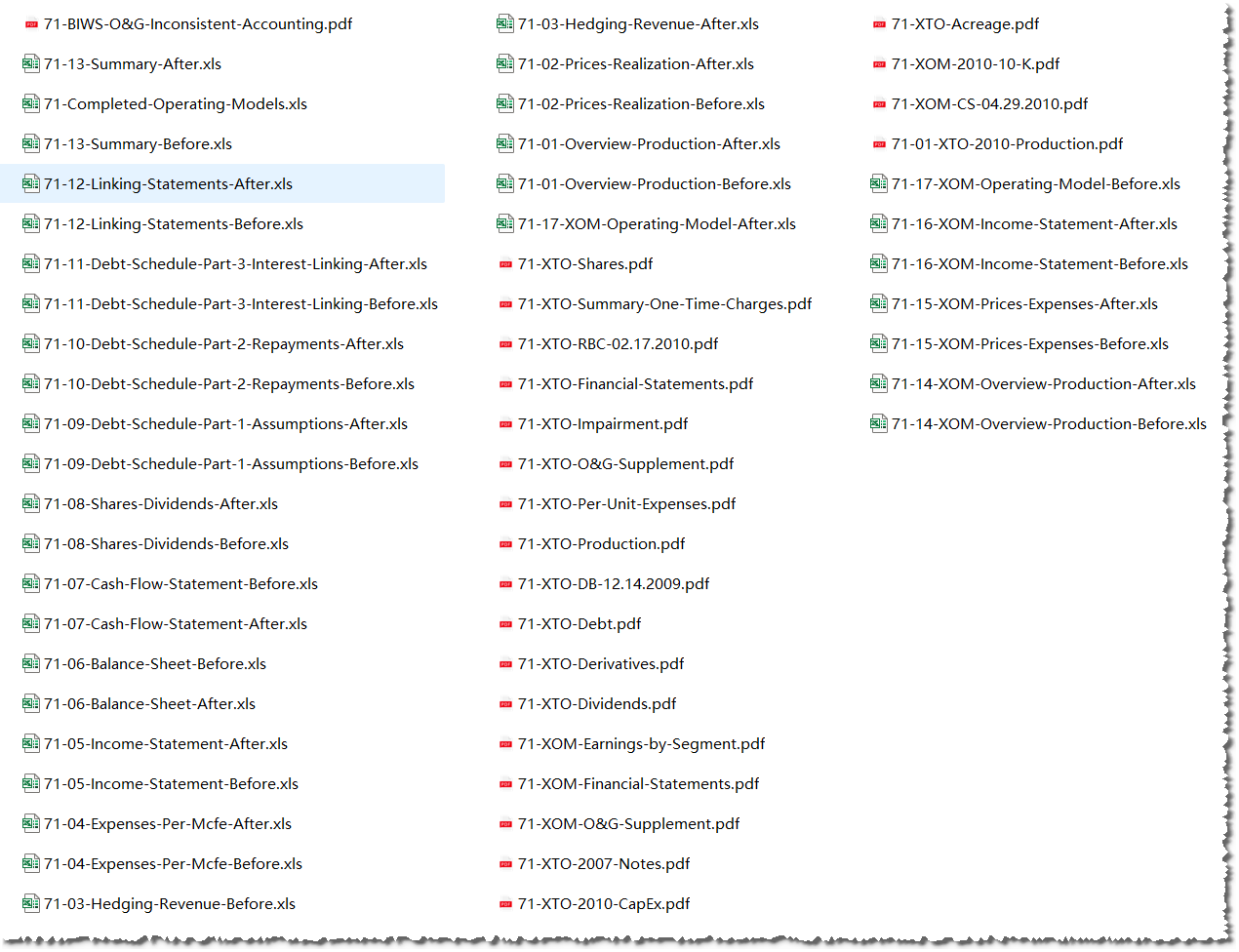The width and height of the screenshot is (1239, 952).
Task: Select file name 71-01-XTO-2010-Production.pdf
Action: click(1007, 144)
